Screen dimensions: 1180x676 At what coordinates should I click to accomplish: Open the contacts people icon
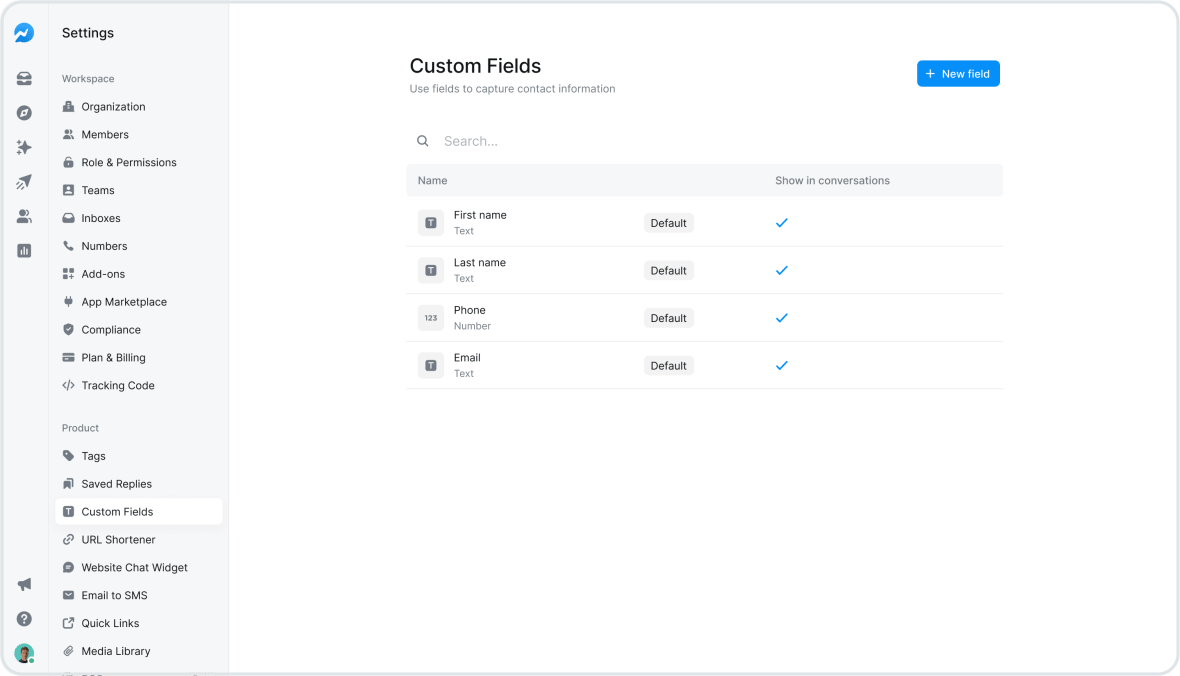click(24, 216)
